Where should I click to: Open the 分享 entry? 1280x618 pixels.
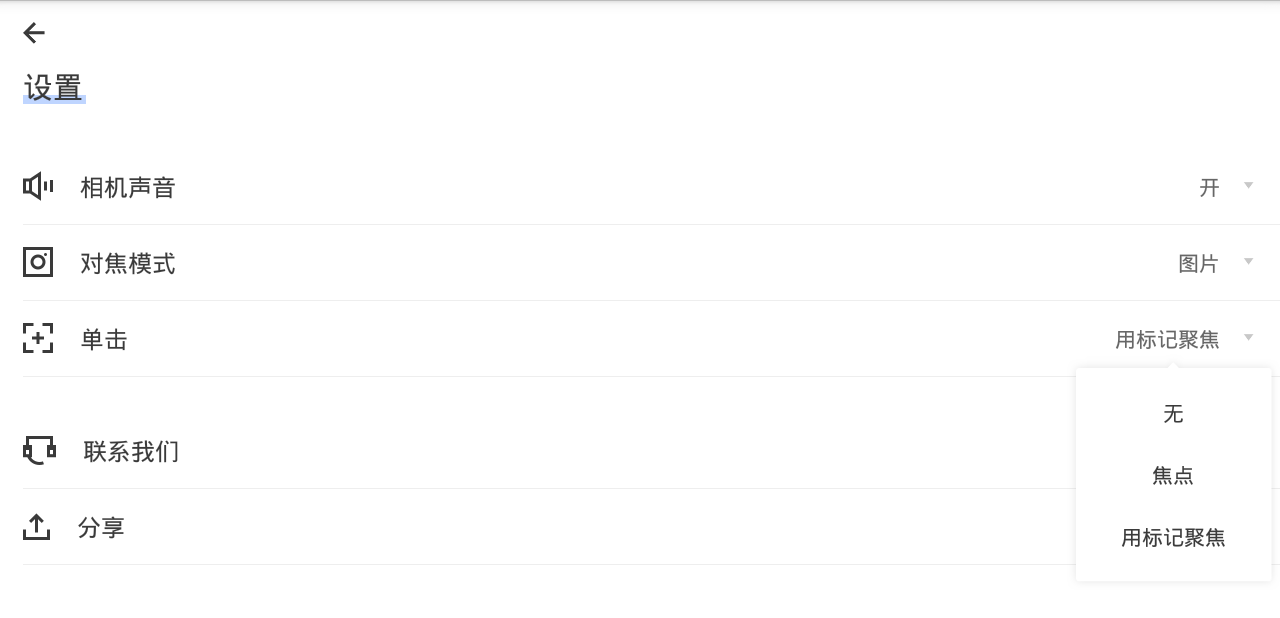640,527
